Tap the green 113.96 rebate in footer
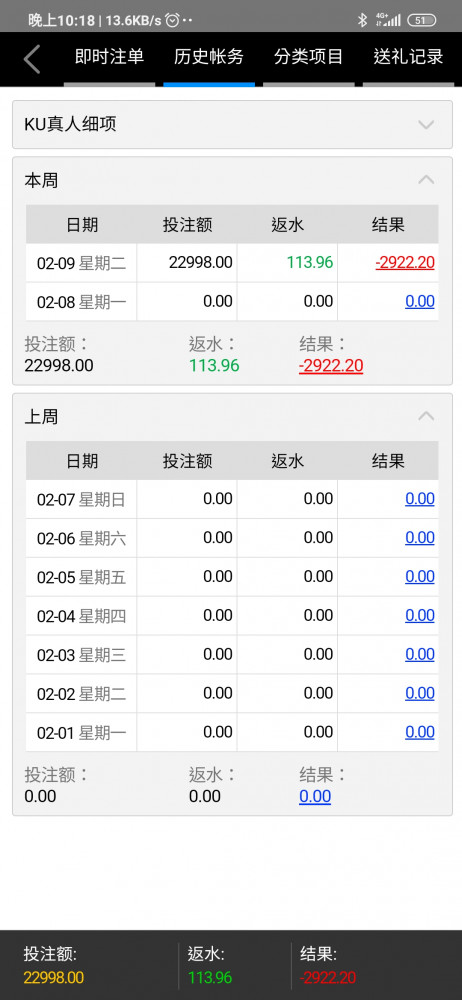 (x=210, y=977)
